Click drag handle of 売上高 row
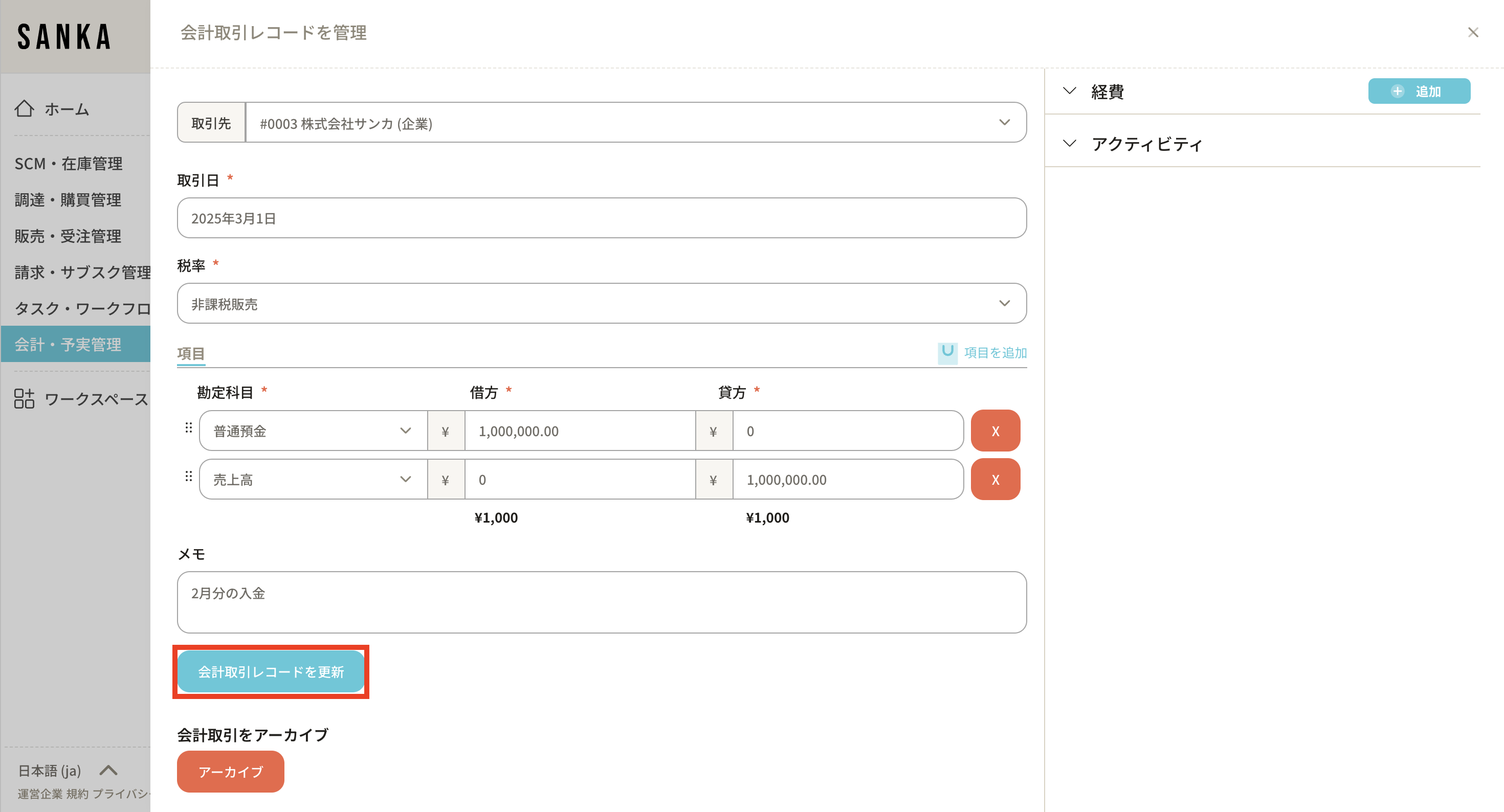 coord(189,477)
